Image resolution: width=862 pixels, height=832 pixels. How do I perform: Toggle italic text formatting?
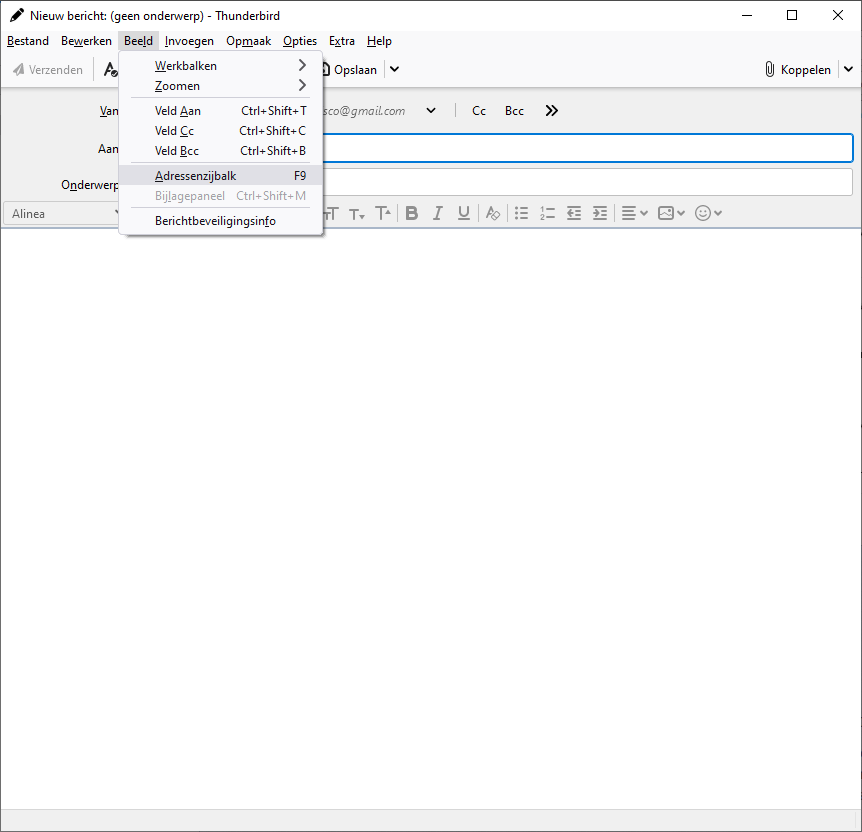[x=437, y=213]
